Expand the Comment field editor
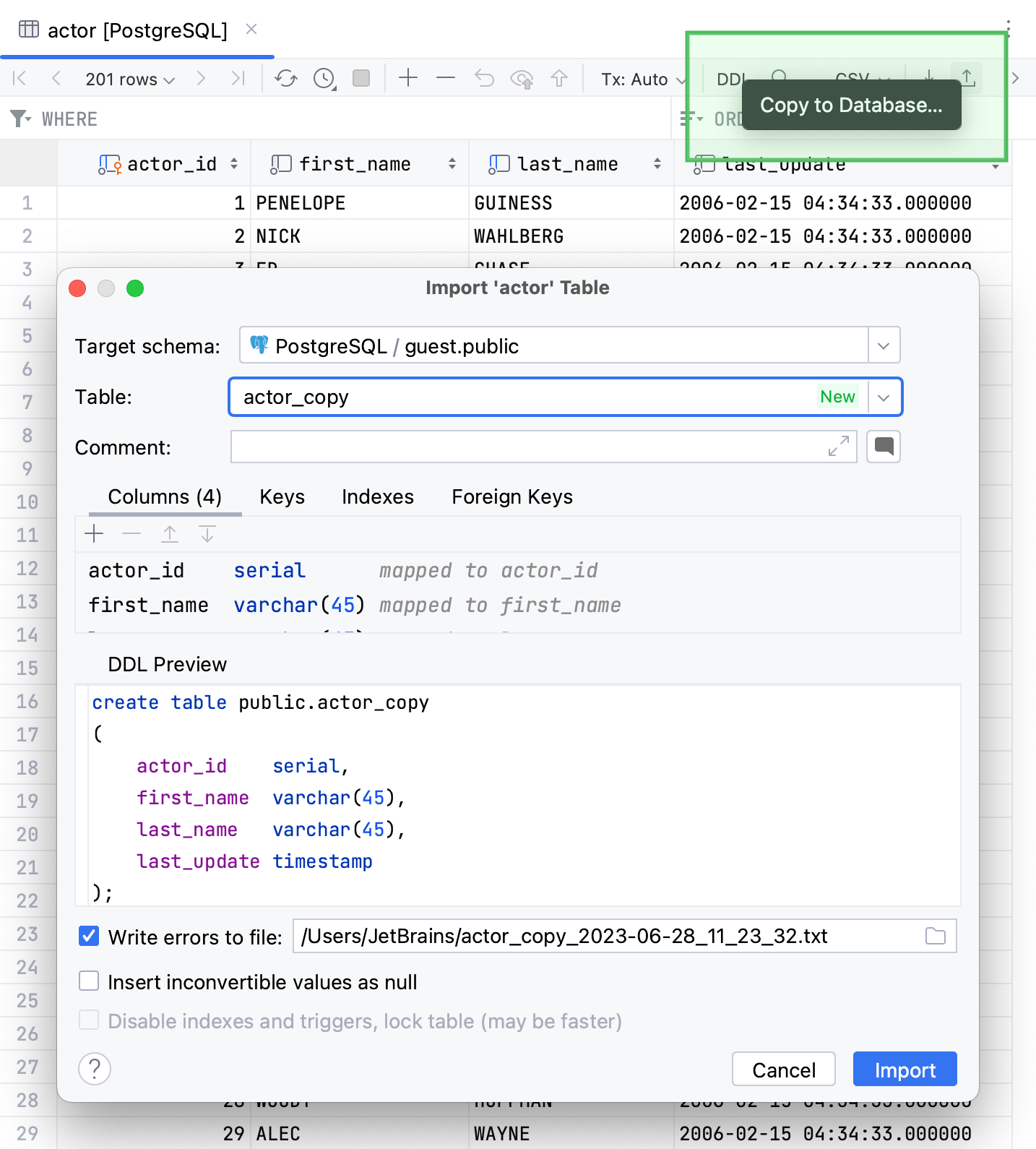This screenshot has width=1036, height=1149. (x=838, y=447)
